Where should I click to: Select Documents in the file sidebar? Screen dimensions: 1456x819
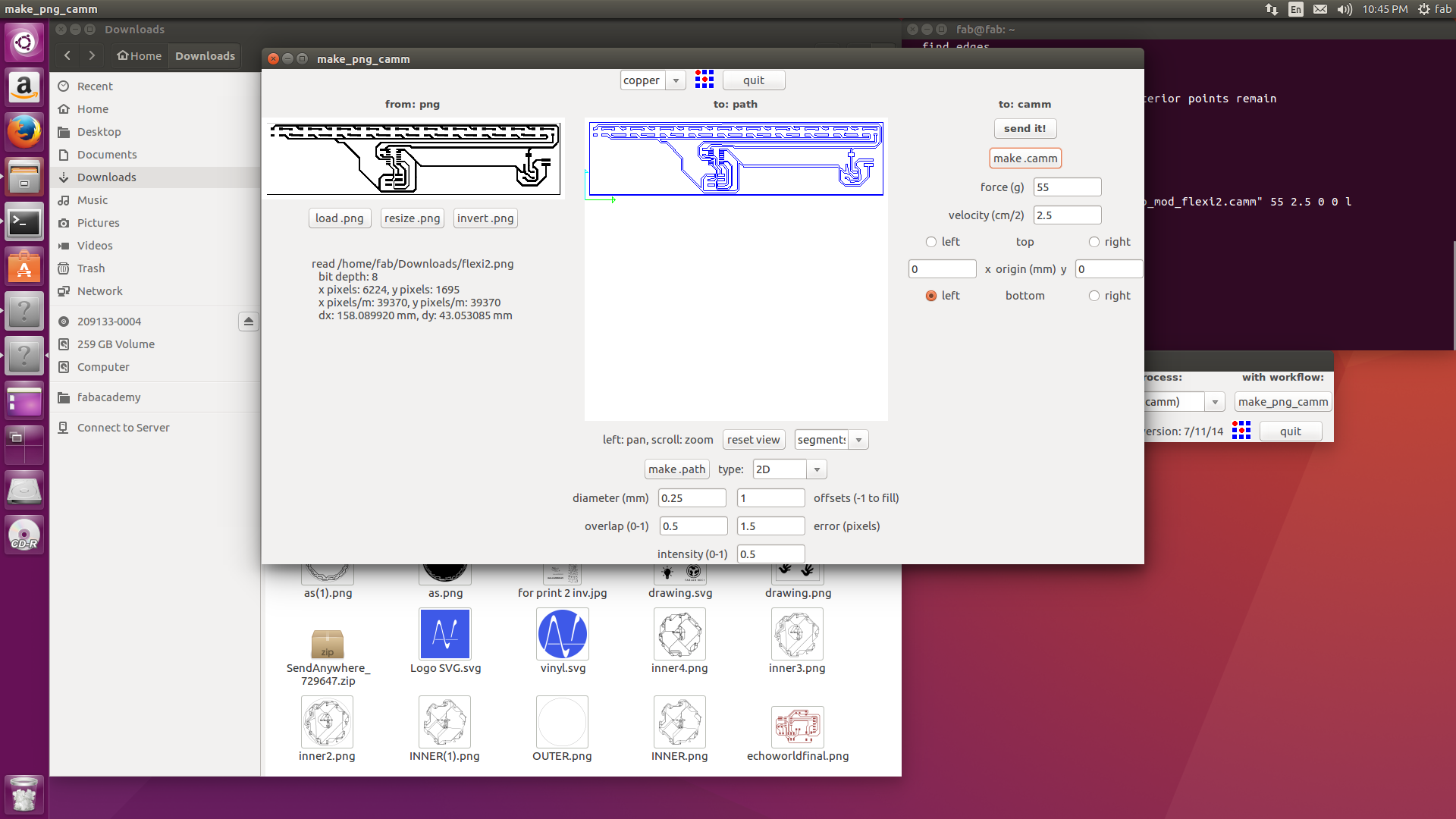(107, 155)
